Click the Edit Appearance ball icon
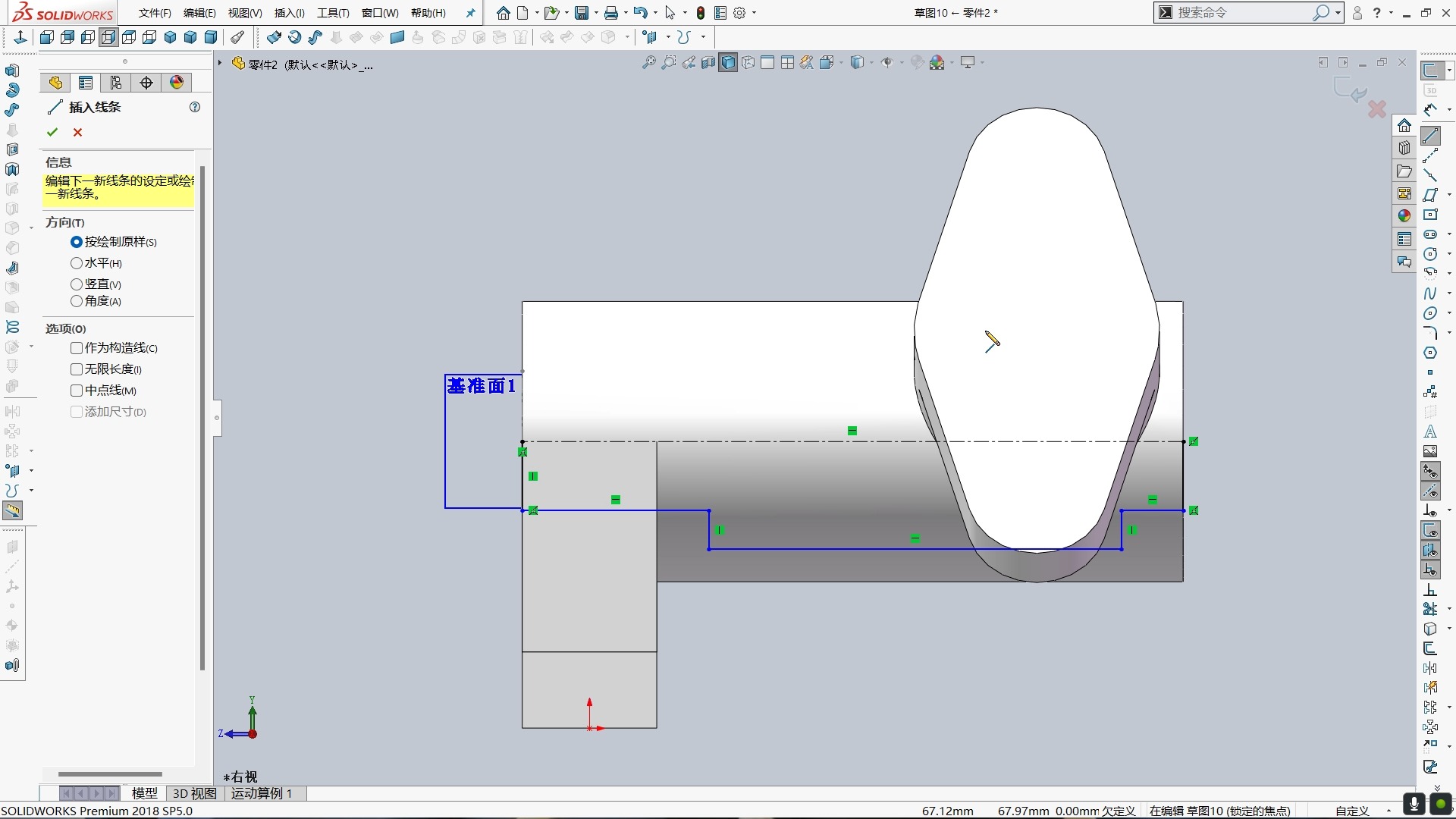Image resolution: width=1456 pixels, height=819 pixels. (x=917, y=62)
